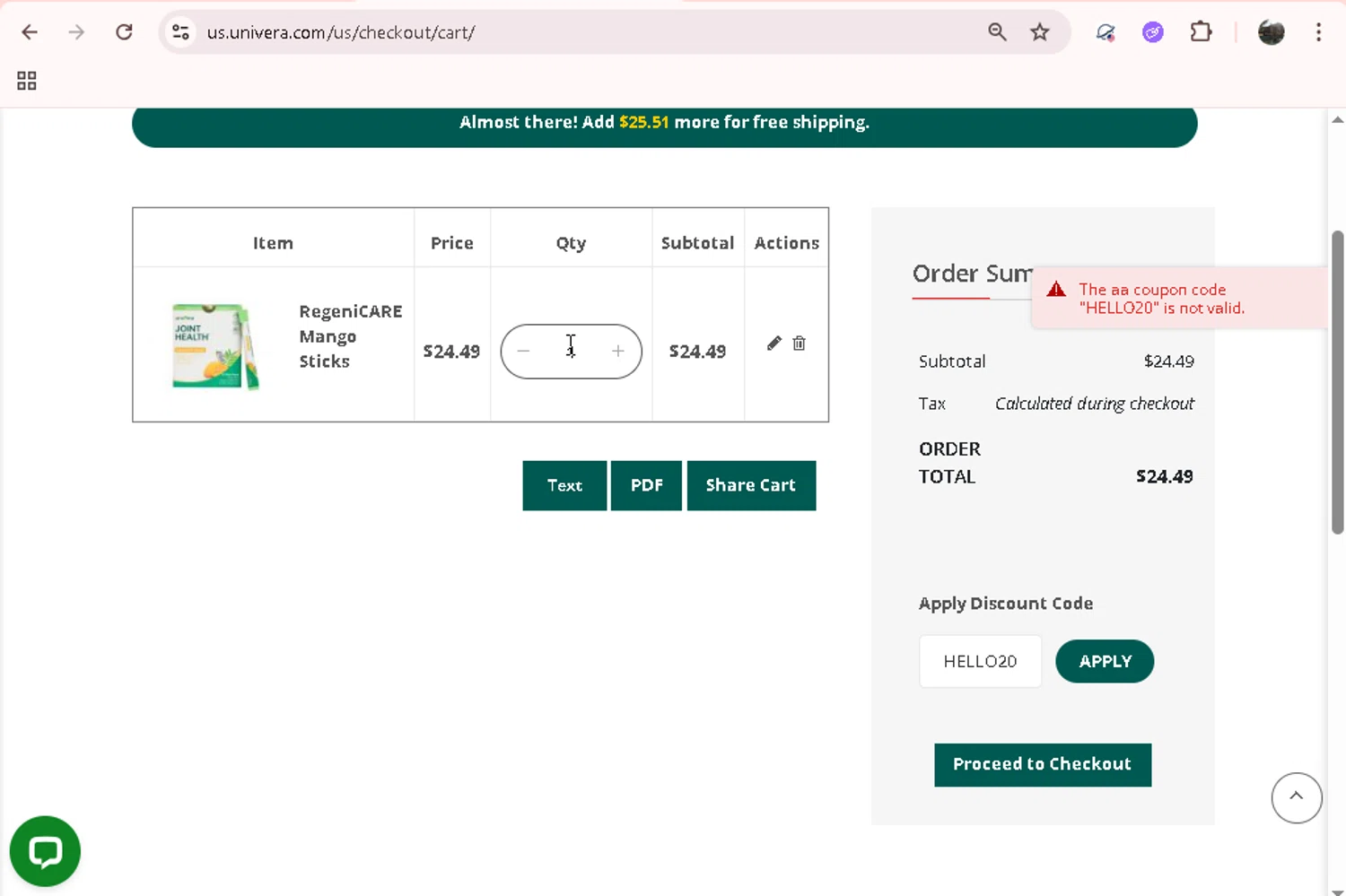The width and height of the screenshot is (1346, 896).
Task: Click the quantity input field
Action: coord(571,352)
